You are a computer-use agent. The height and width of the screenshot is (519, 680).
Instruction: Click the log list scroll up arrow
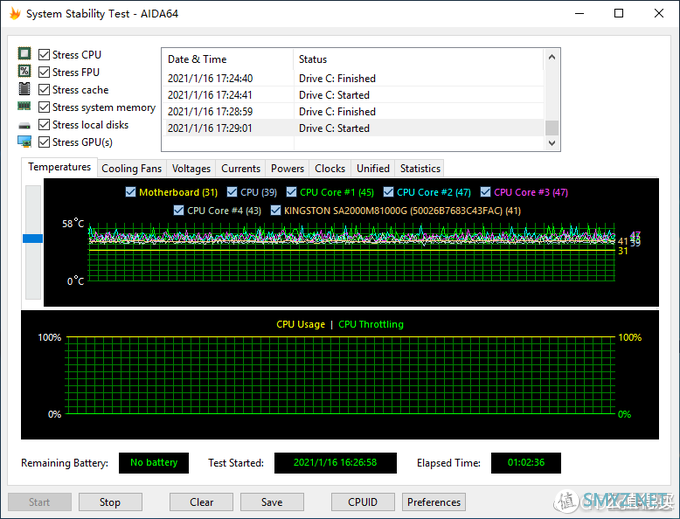pyautogui.click(x=552, y=57)
